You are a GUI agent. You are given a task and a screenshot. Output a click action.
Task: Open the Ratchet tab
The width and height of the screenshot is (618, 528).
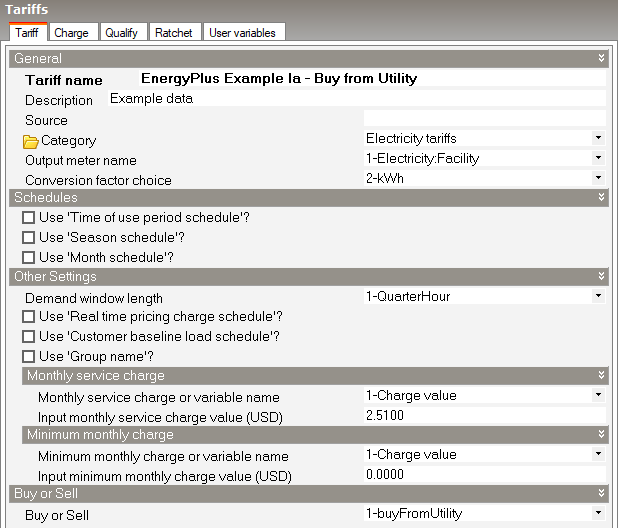point(173,33)
